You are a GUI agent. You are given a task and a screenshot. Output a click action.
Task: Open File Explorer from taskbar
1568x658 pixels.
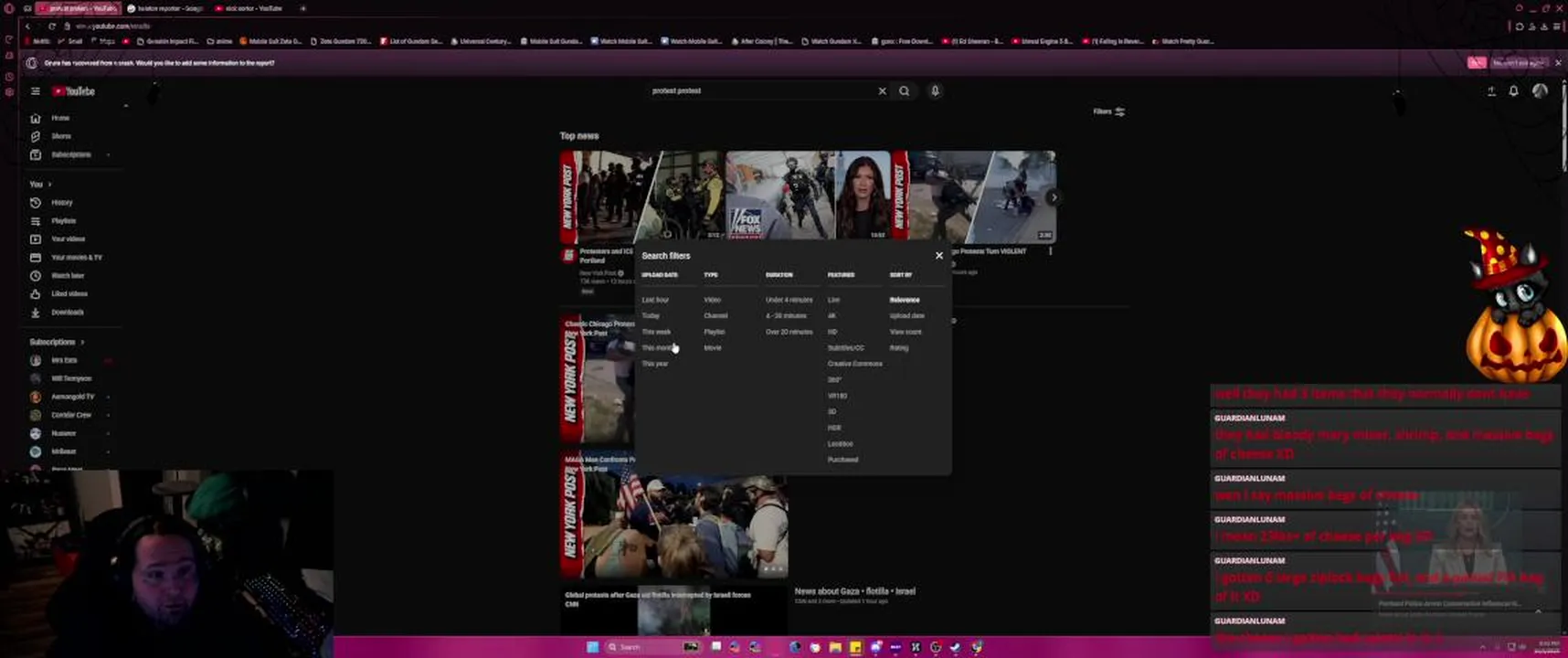835,647
